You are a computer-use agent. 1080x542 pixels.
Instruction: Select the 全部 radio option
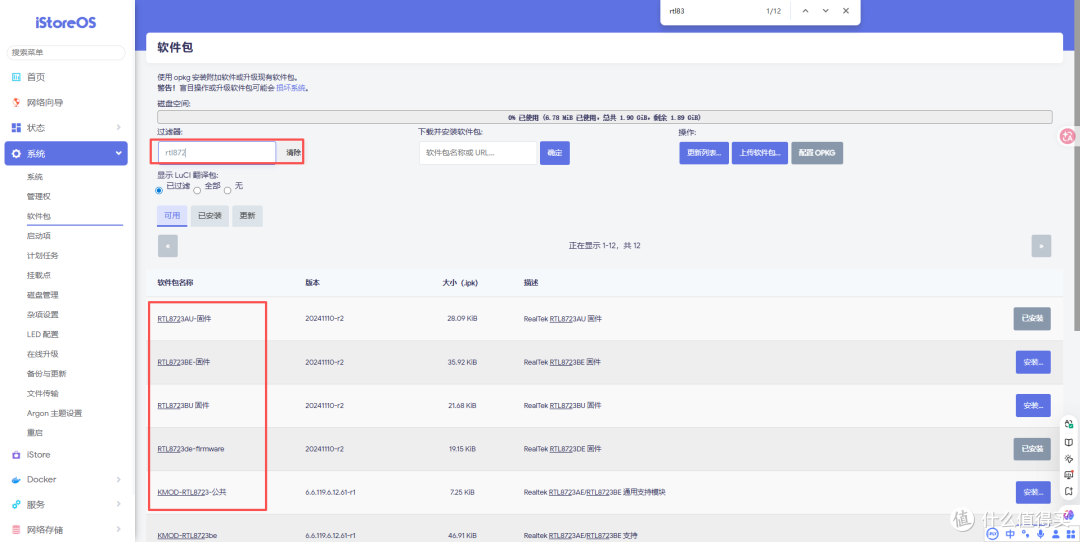point(198,190)
